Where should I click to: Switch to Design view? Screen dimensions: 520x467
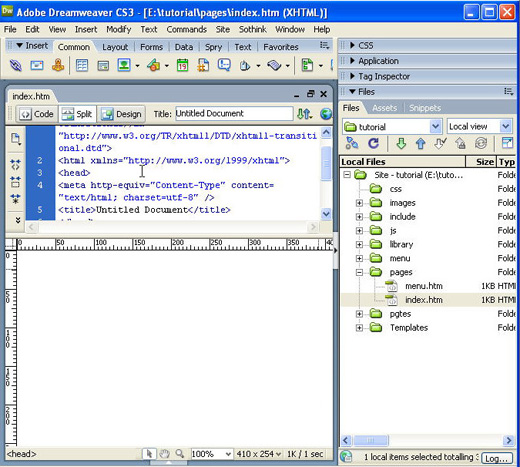pos(121,114)
